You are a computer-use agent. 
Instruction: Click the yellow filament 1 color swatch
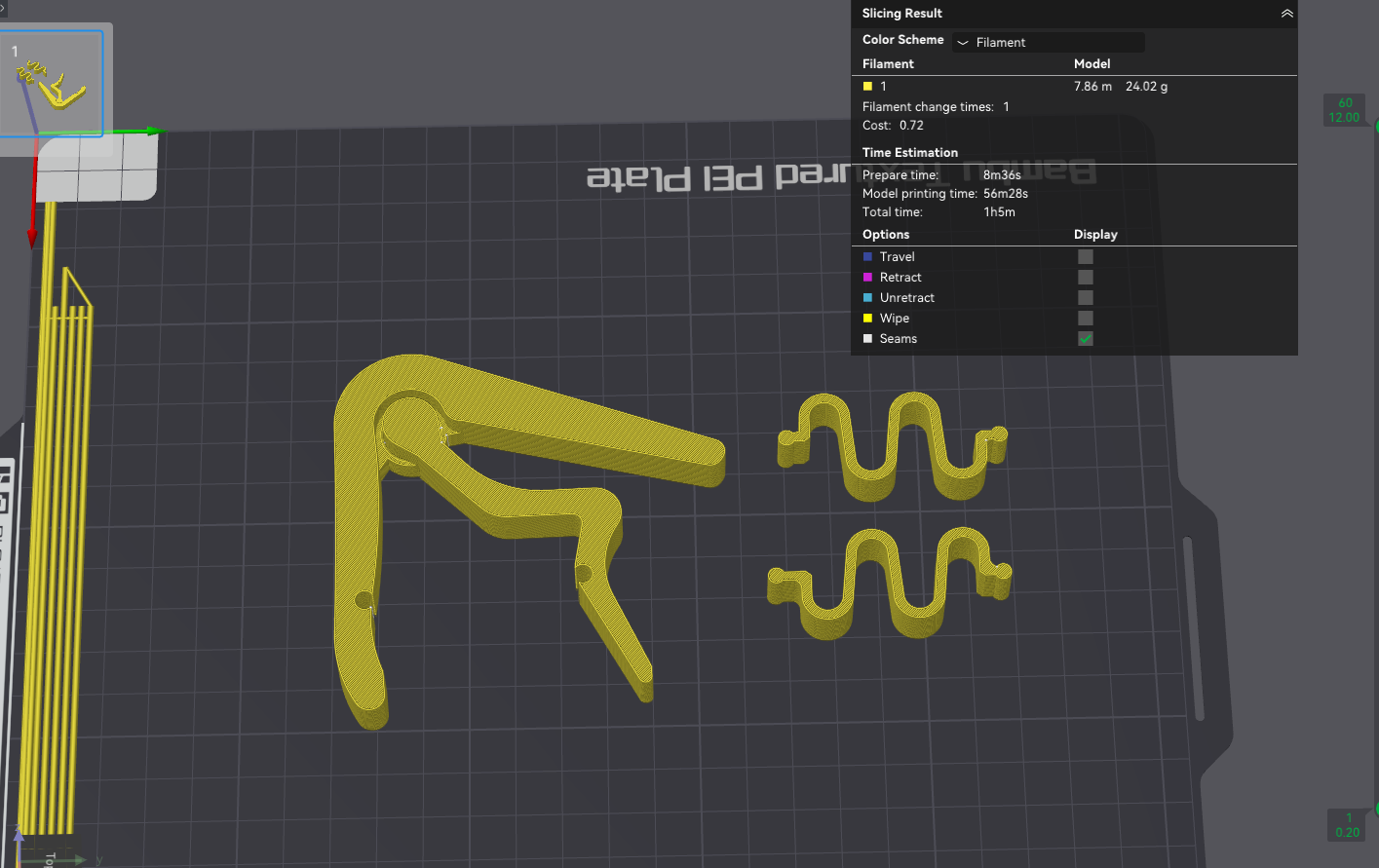(x=867, y=87)
